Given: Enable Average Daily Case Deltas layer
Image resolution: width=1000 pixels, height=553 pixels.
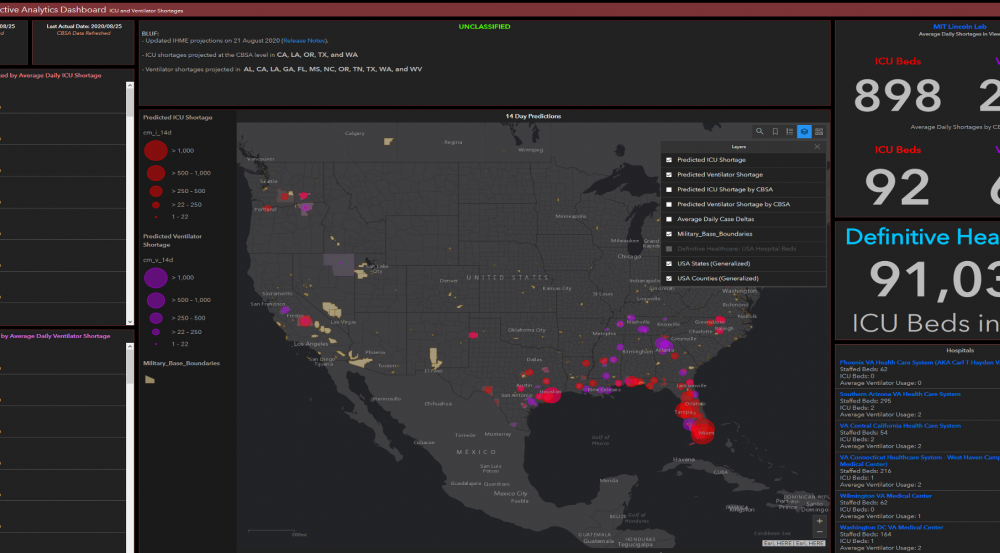Looking at the screenshot, I should pyautogui.click(x=669, y=219).
